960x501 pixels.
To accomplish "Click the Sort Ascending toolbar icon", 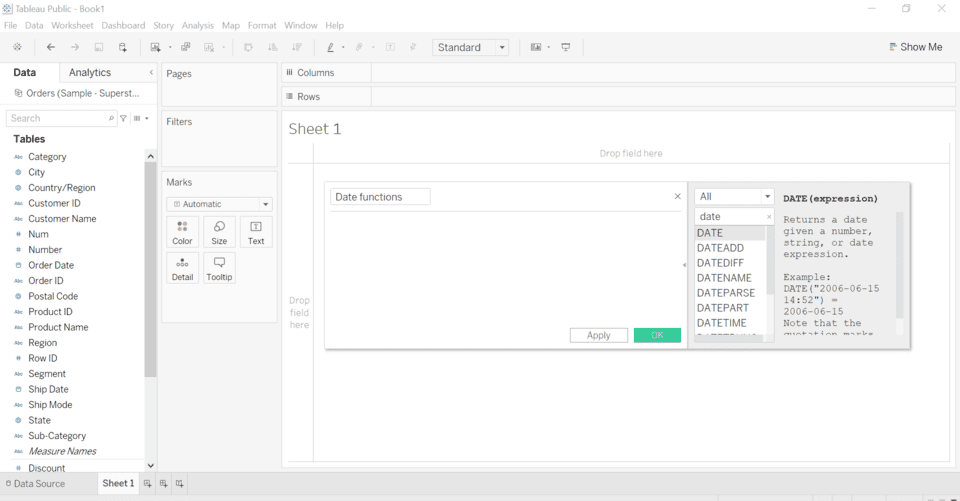I will 273,47.
